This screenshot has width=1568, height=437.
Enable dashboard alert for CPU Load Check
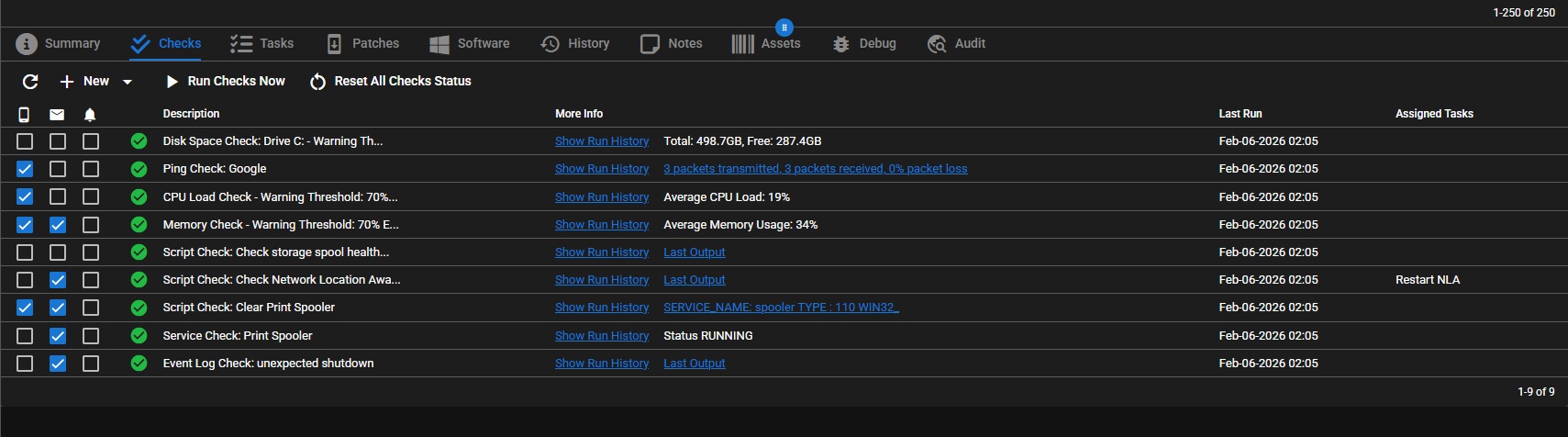[91, 196]
